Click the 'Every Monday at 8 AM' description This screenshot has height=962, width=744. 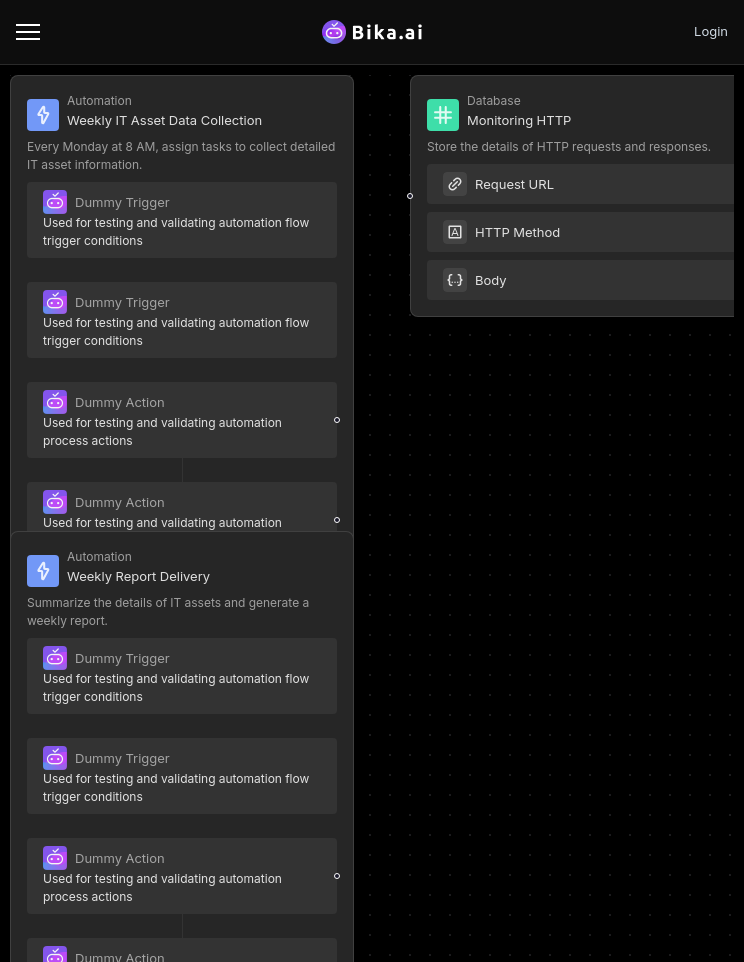click(x=181, y=156)
